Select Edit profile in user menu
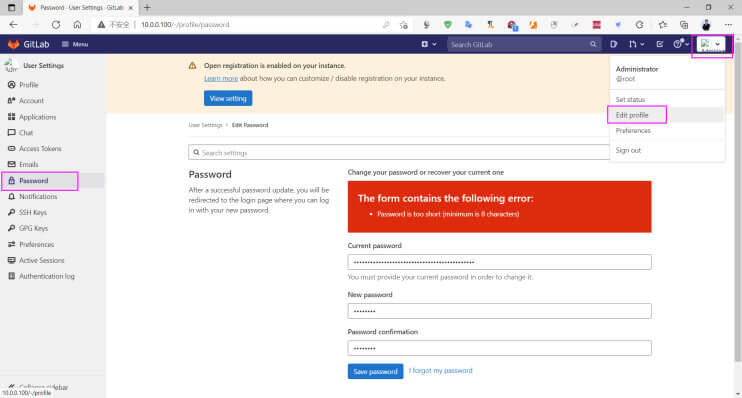The height and width of the screenshot is (398, 742). 632,115
